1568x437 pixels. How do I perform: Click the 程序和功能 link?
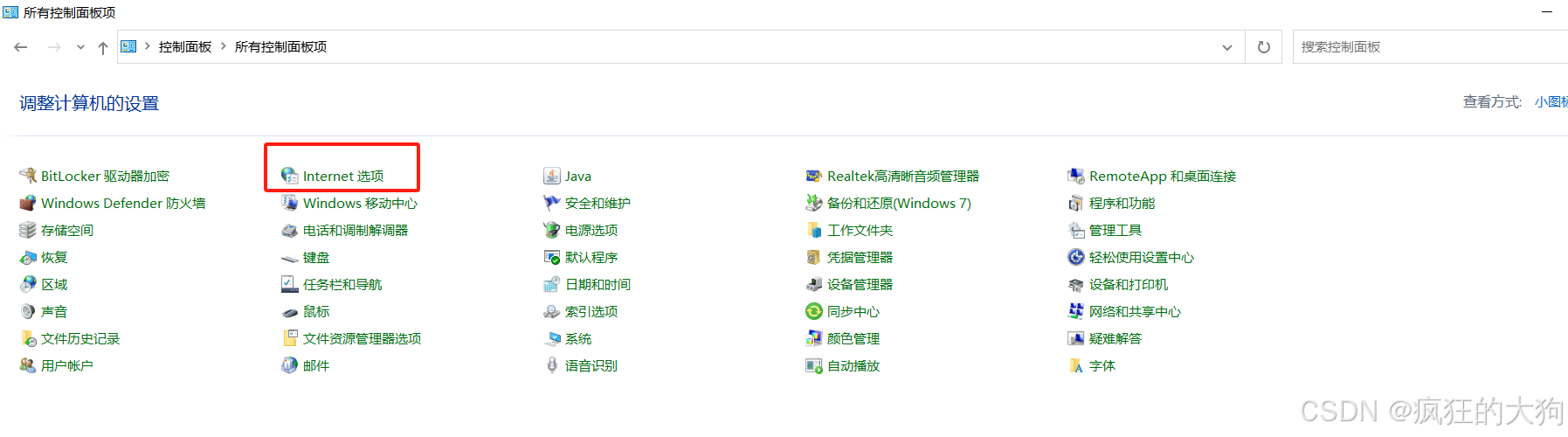pyautogui.click(x=1122, y=203)
